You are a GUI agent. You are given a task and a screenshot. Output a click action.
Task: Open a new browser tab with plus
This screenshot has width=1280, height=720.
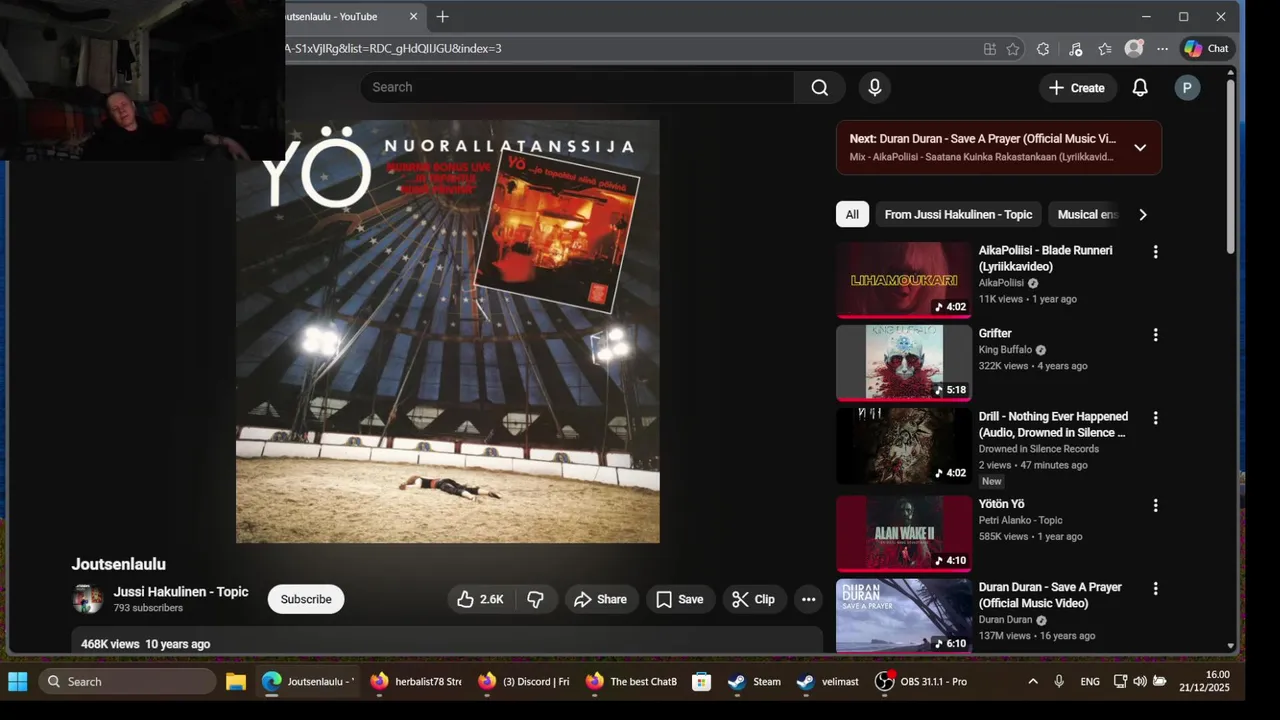click(443, 17)
